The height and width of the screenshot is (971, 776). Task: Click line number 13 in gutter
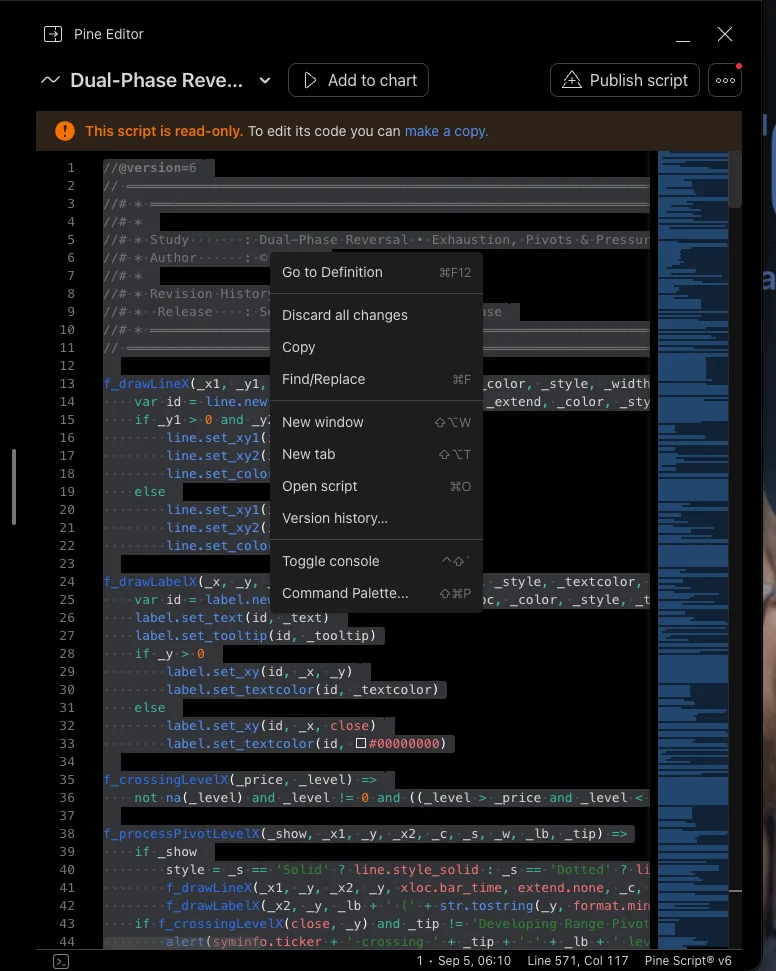tap(67, 384)
